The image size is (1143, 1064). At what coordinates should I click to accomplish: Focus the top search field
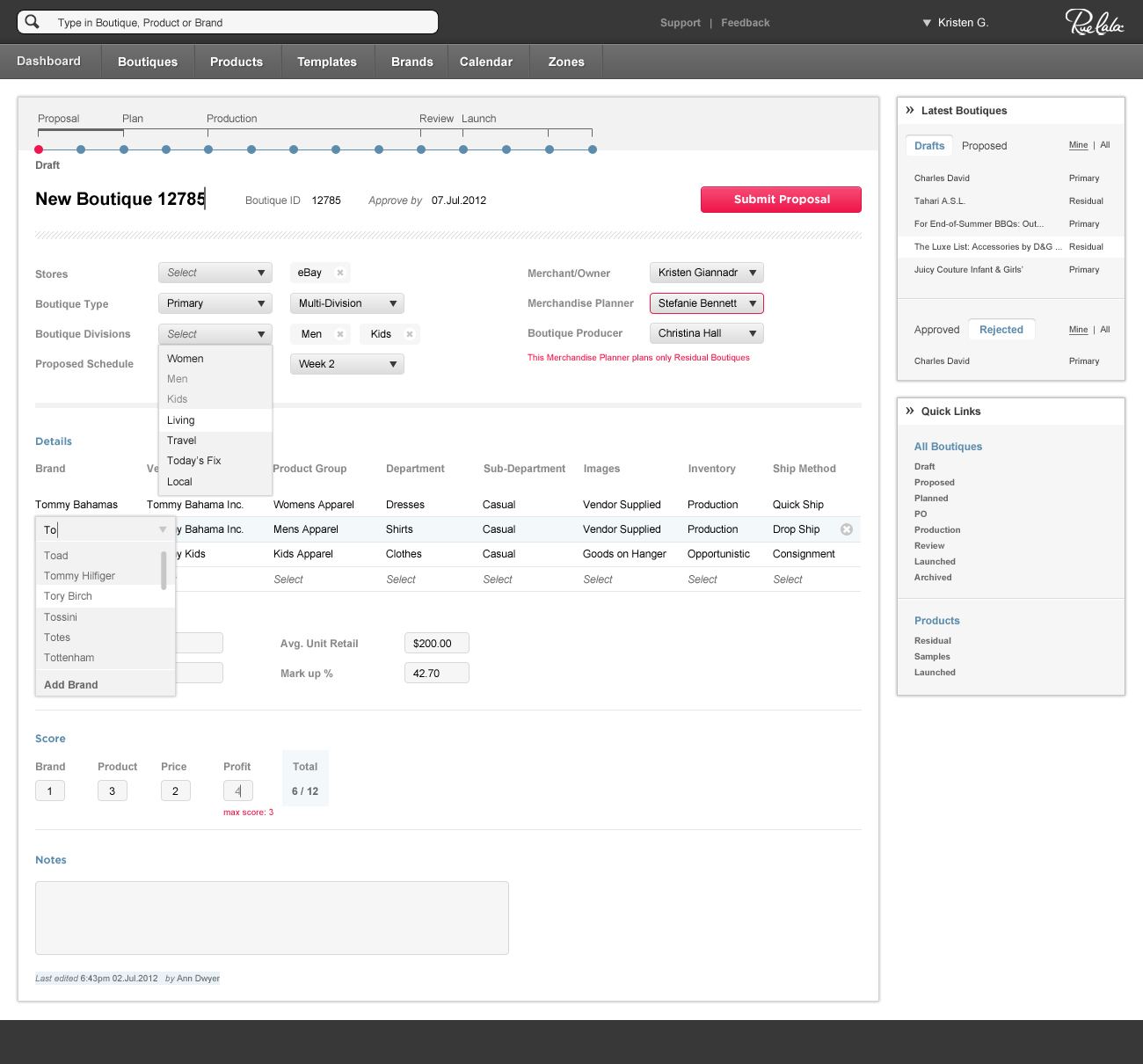(228, 22)
